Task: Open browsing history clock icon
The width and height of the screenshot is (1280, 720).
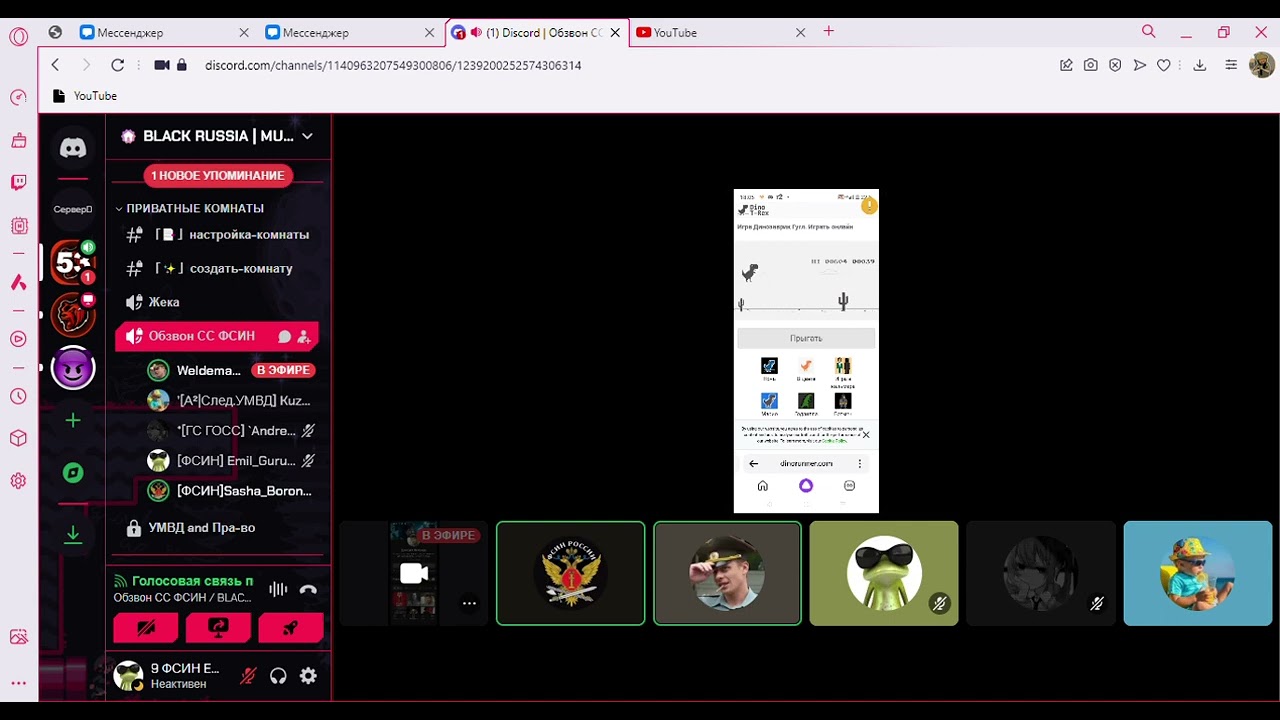Action: 18,396
